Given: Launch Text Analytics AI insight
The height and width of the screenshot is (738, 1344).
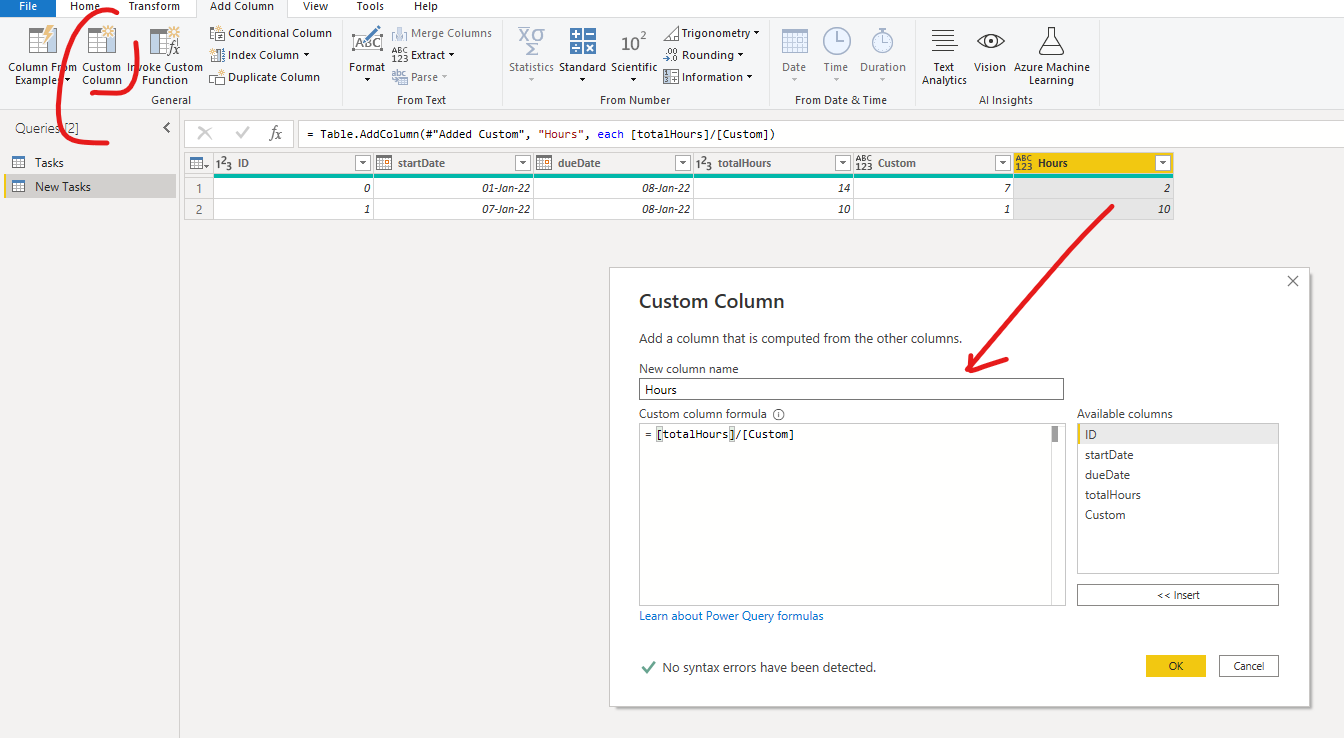Looking at the screenshot, I should [x=944, y=56].
